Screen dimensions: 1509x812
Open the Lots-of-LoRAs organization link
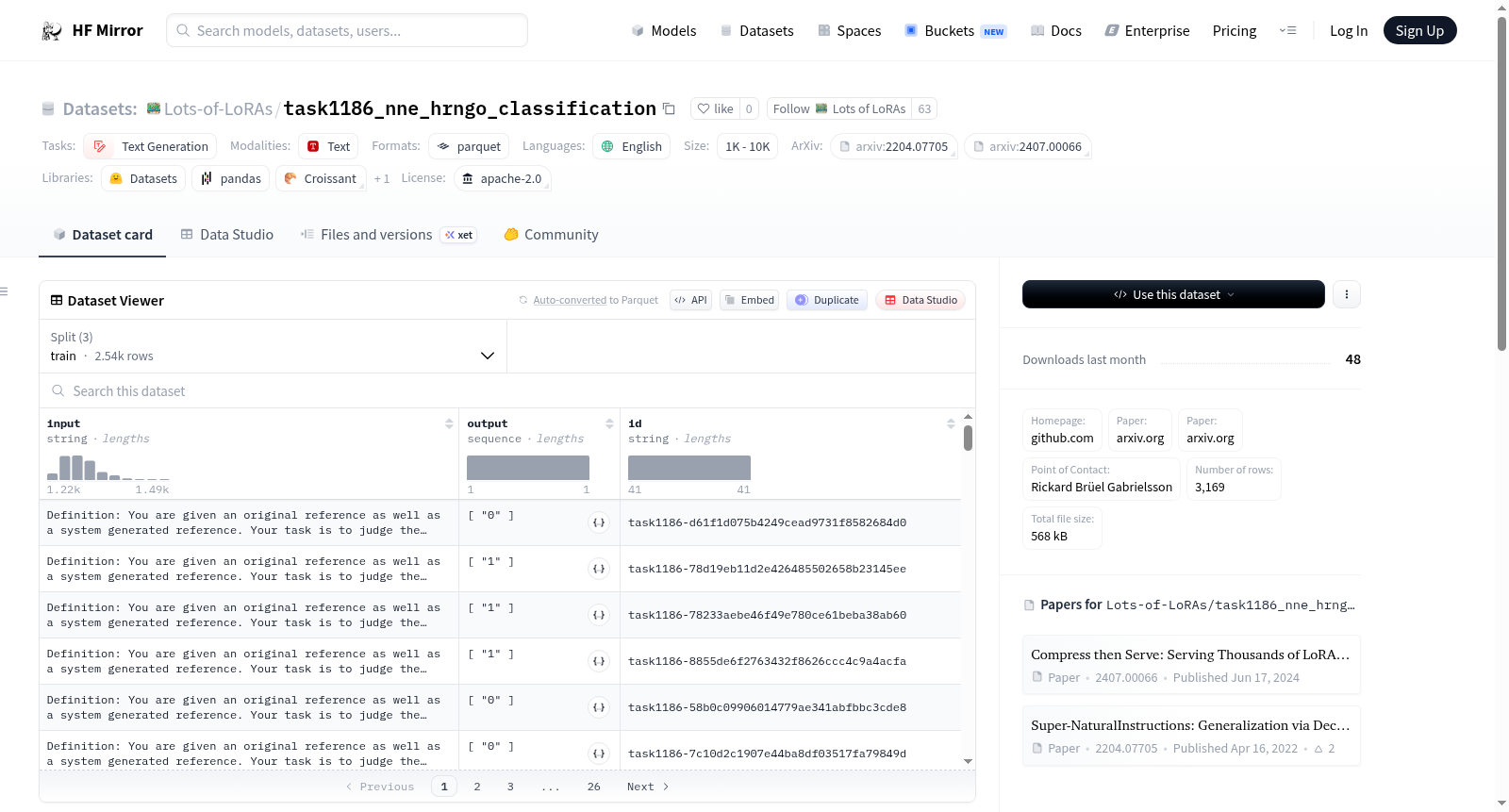pos(218,108)
